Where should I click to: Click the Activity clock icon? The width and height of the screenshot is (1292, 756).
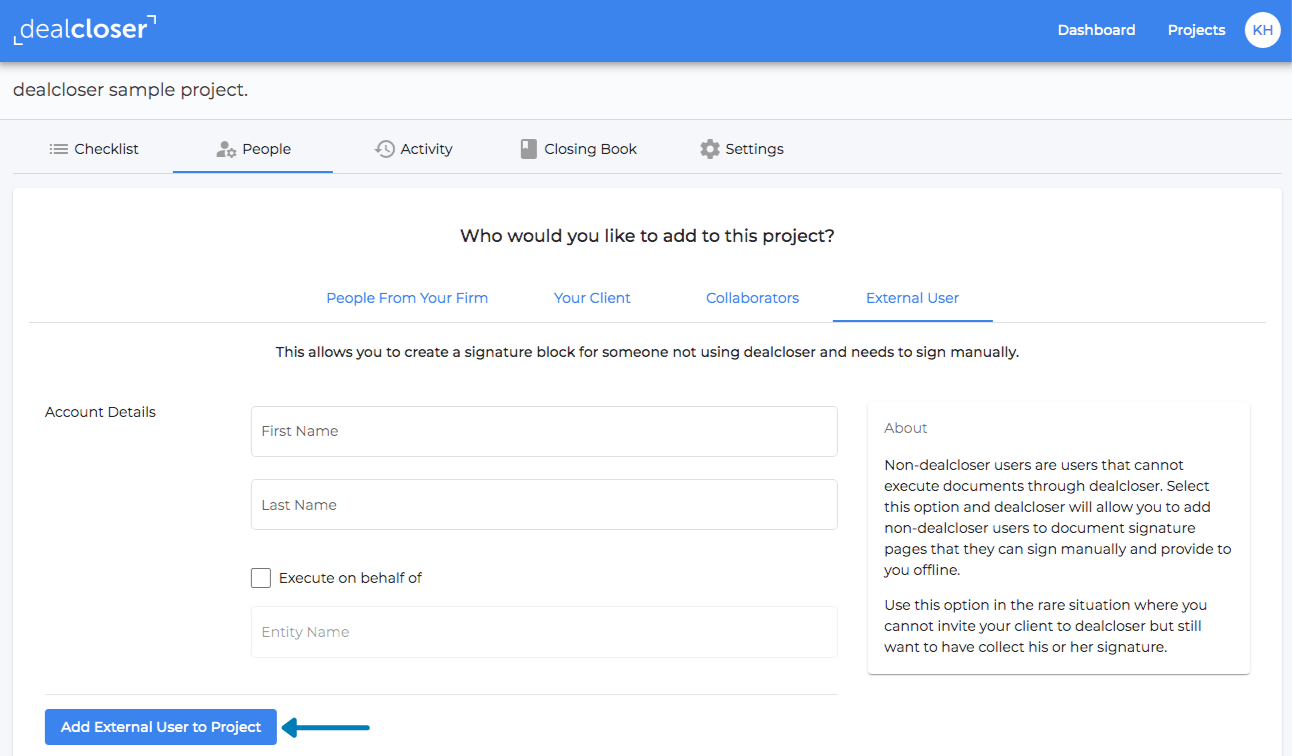(x=384, y=148)
